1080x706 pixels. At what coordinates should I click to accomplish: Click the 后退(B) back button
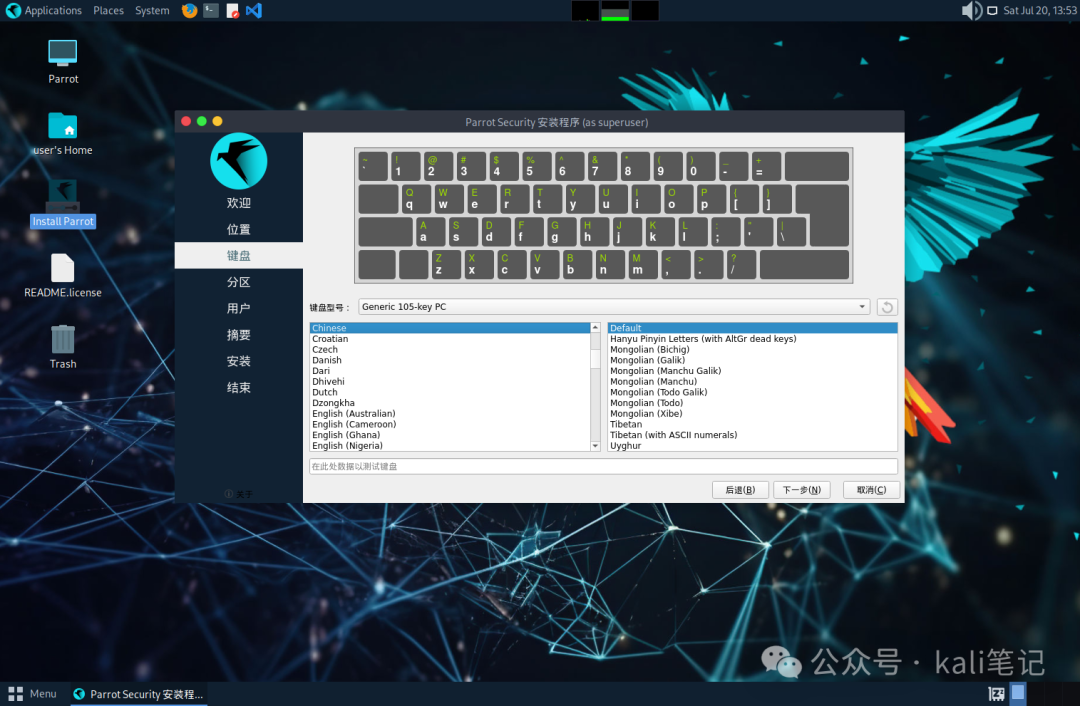[740, 490]
